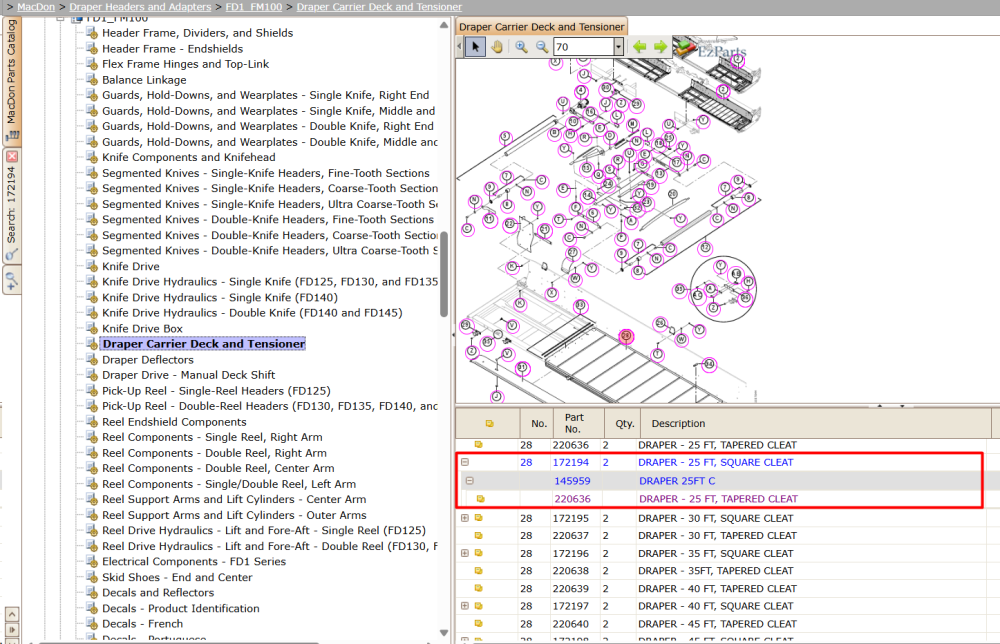
Task: Click the tree icon beside Knife Drive
Action: tap(92, 267)
